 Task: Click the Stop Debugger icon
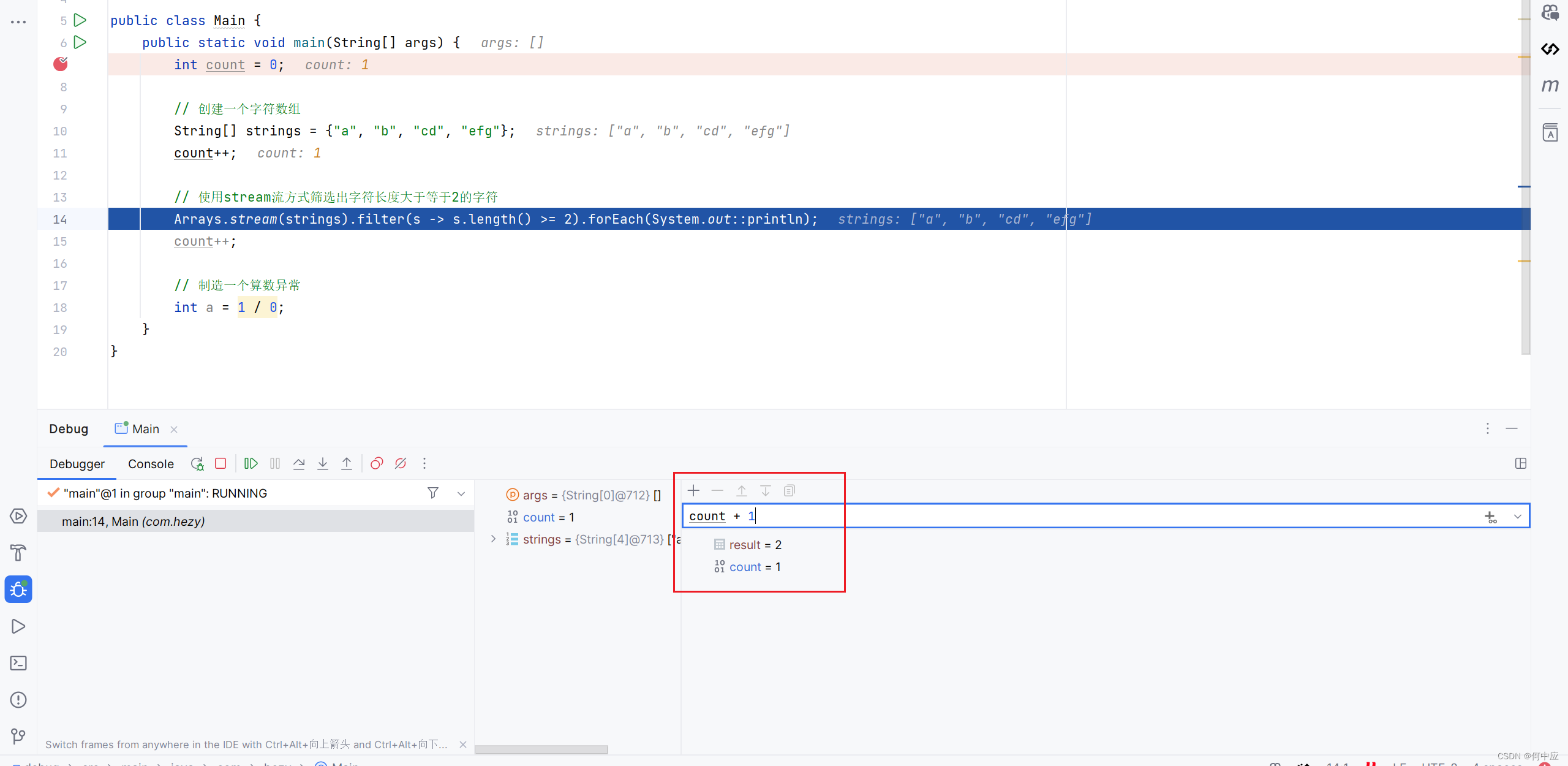(221, 463)
